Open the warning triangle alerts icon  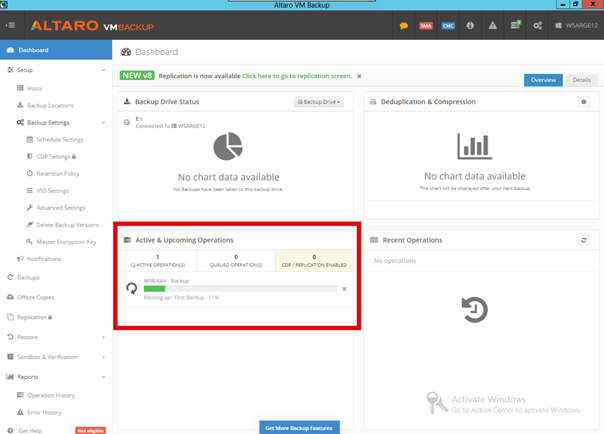pos(493,25)
